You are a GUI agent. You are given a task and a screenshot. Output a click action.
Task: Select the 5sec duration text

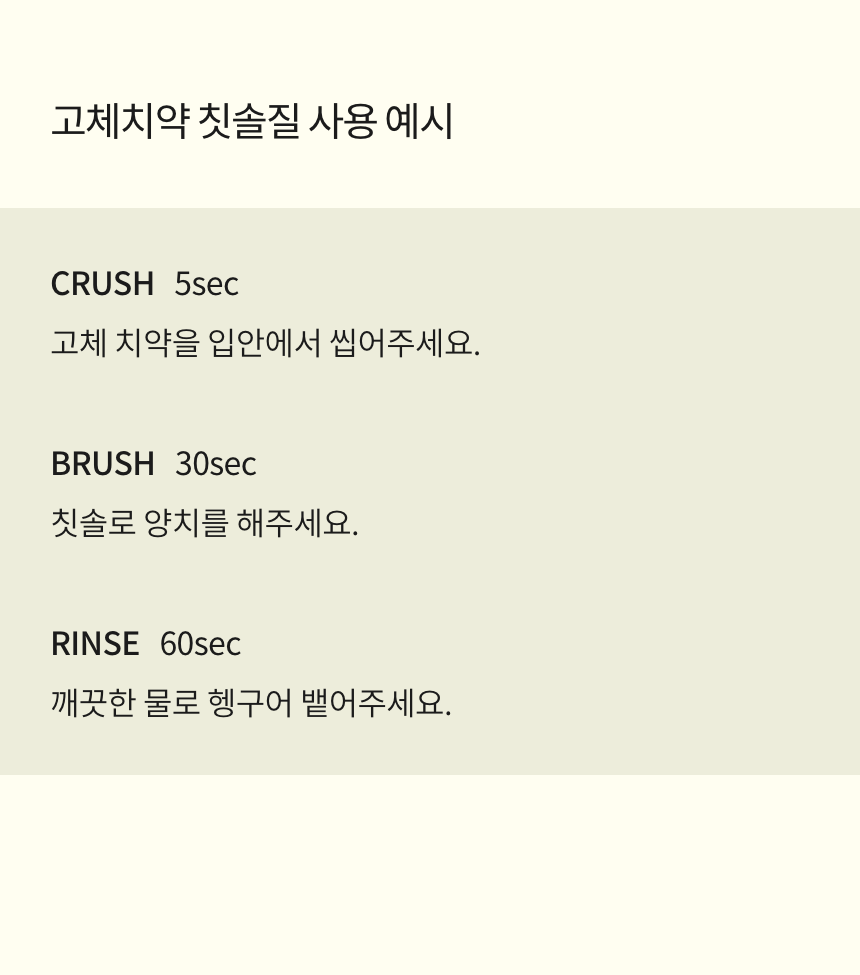[206, 284]
